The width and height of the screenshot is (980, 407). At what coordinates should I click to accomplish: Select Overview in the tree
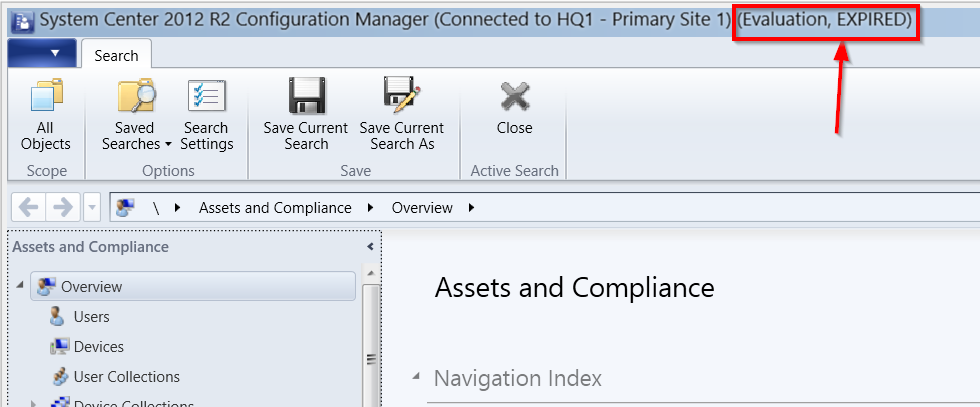(x=192, y=287)
